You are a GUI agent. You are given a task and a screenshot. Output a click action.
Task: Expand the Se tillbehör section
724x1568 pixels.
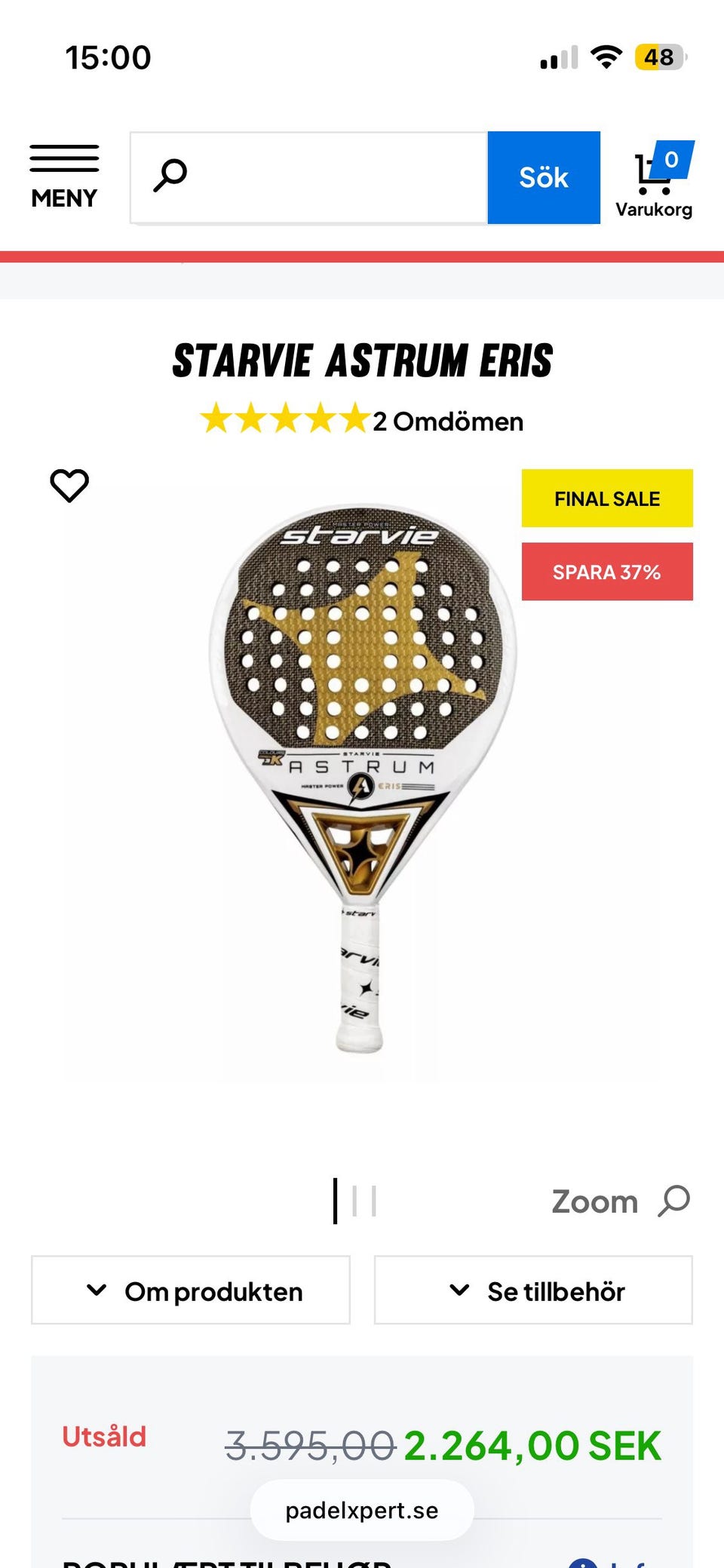[533, 1290]
